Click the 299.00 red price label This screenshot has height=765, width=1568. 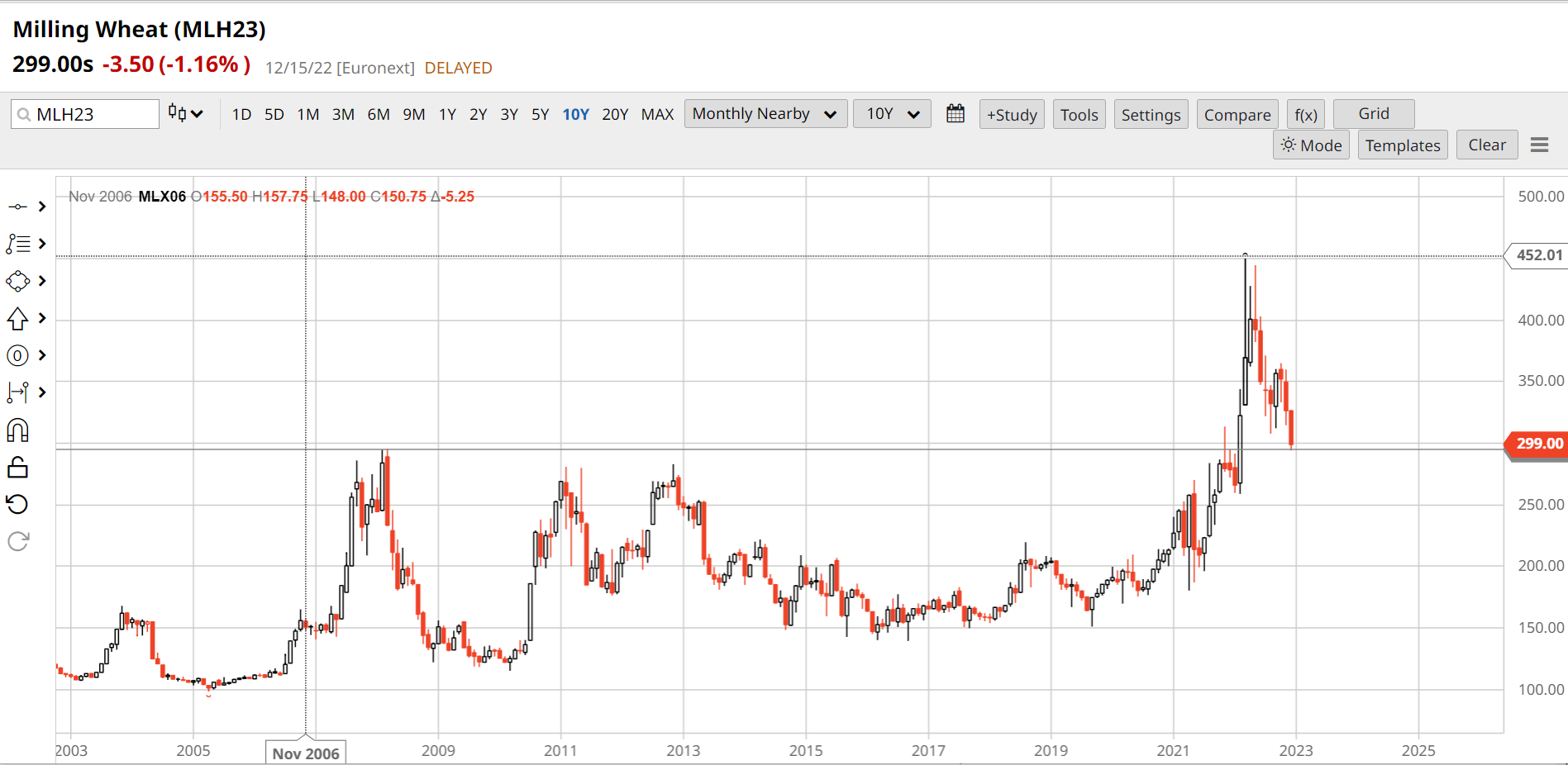(1538, 444)
